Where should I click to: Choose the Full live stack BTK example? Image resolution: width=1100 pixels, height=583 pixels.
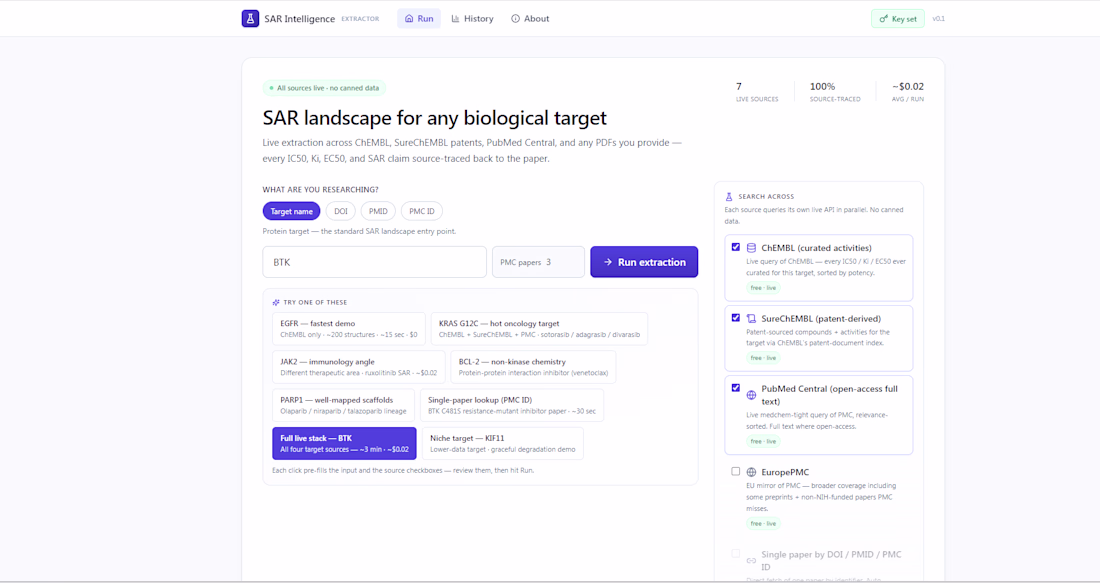click(344, 443)
